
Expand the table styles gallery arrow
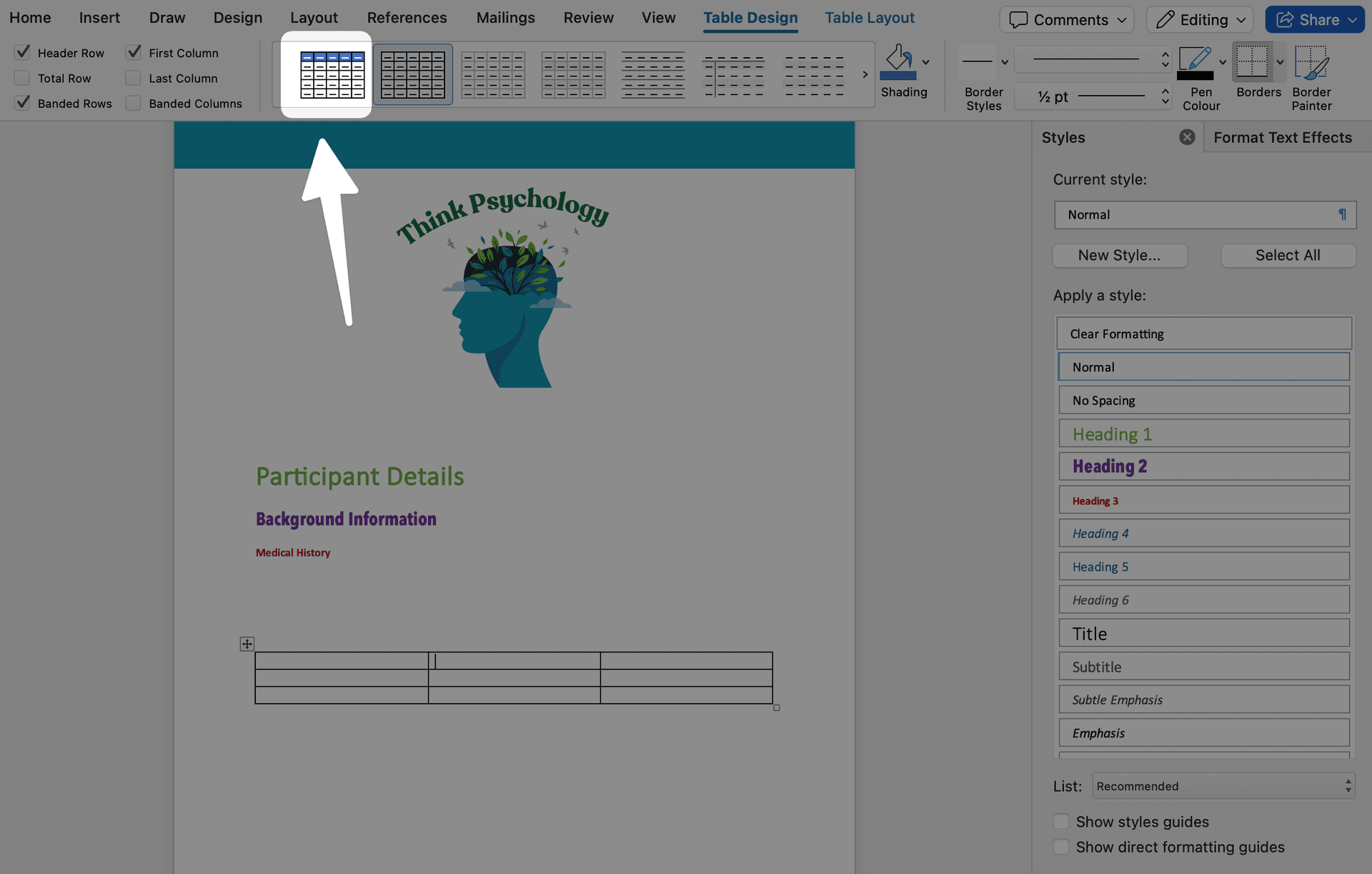(865, 74)
